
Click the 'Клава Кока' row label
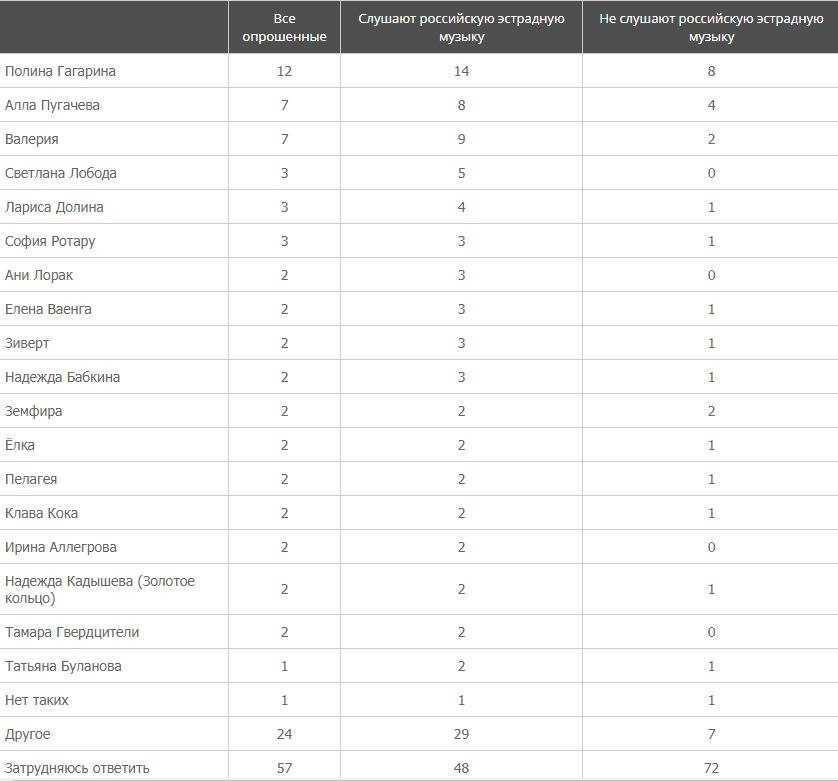[x=41, y=513]
